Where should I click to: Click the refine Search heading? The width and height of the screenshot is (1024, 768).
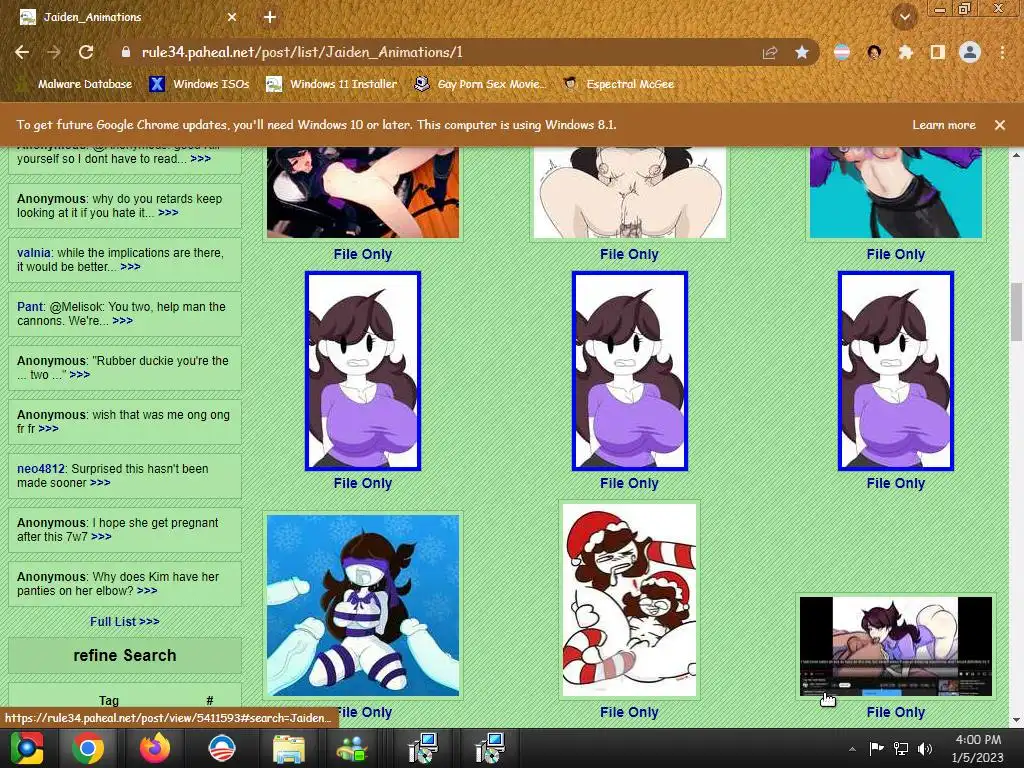(125, 656)
